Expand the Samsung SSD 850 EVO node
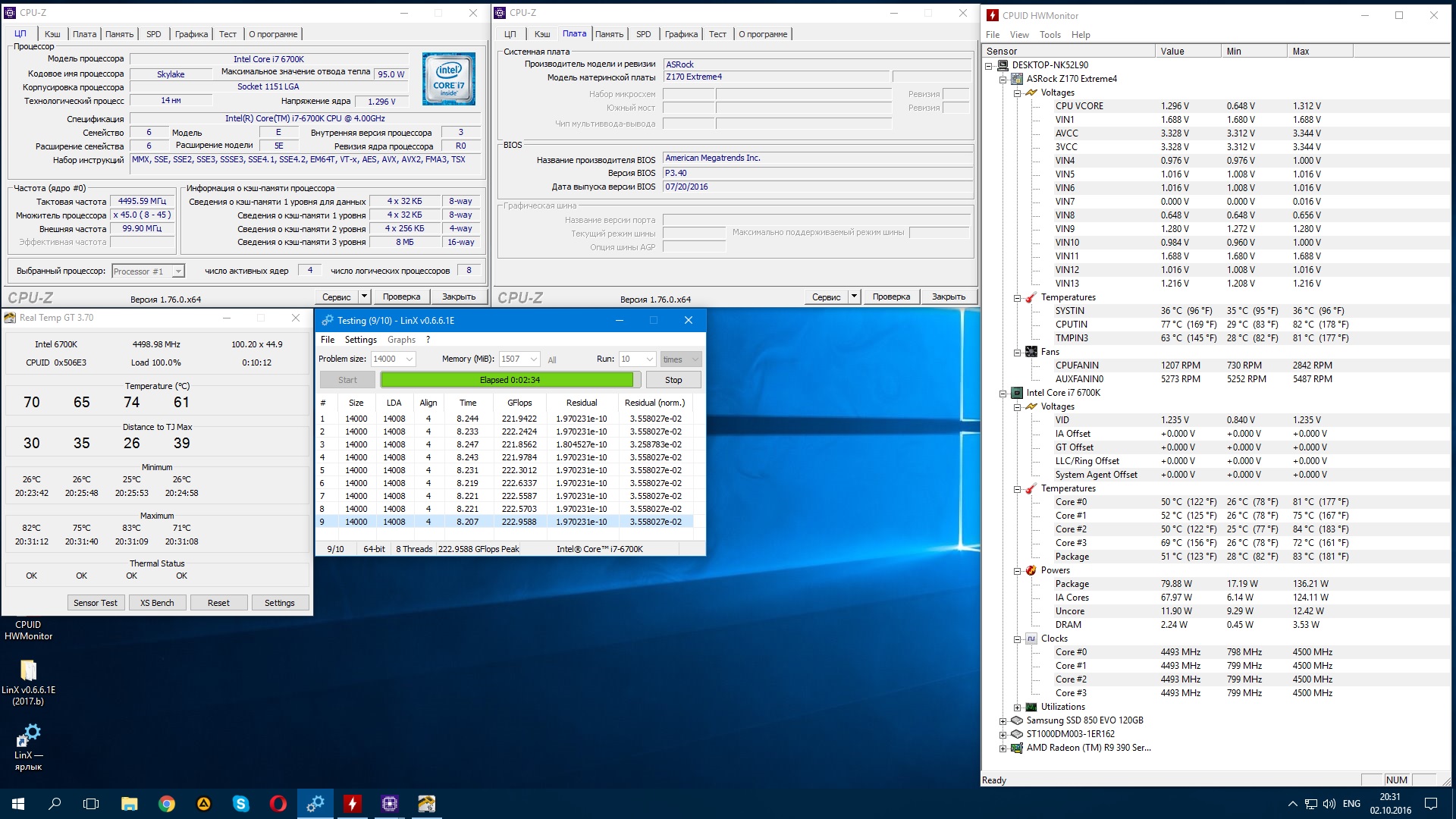Viewport: 1456px width, 819px height. point(1003,720)
